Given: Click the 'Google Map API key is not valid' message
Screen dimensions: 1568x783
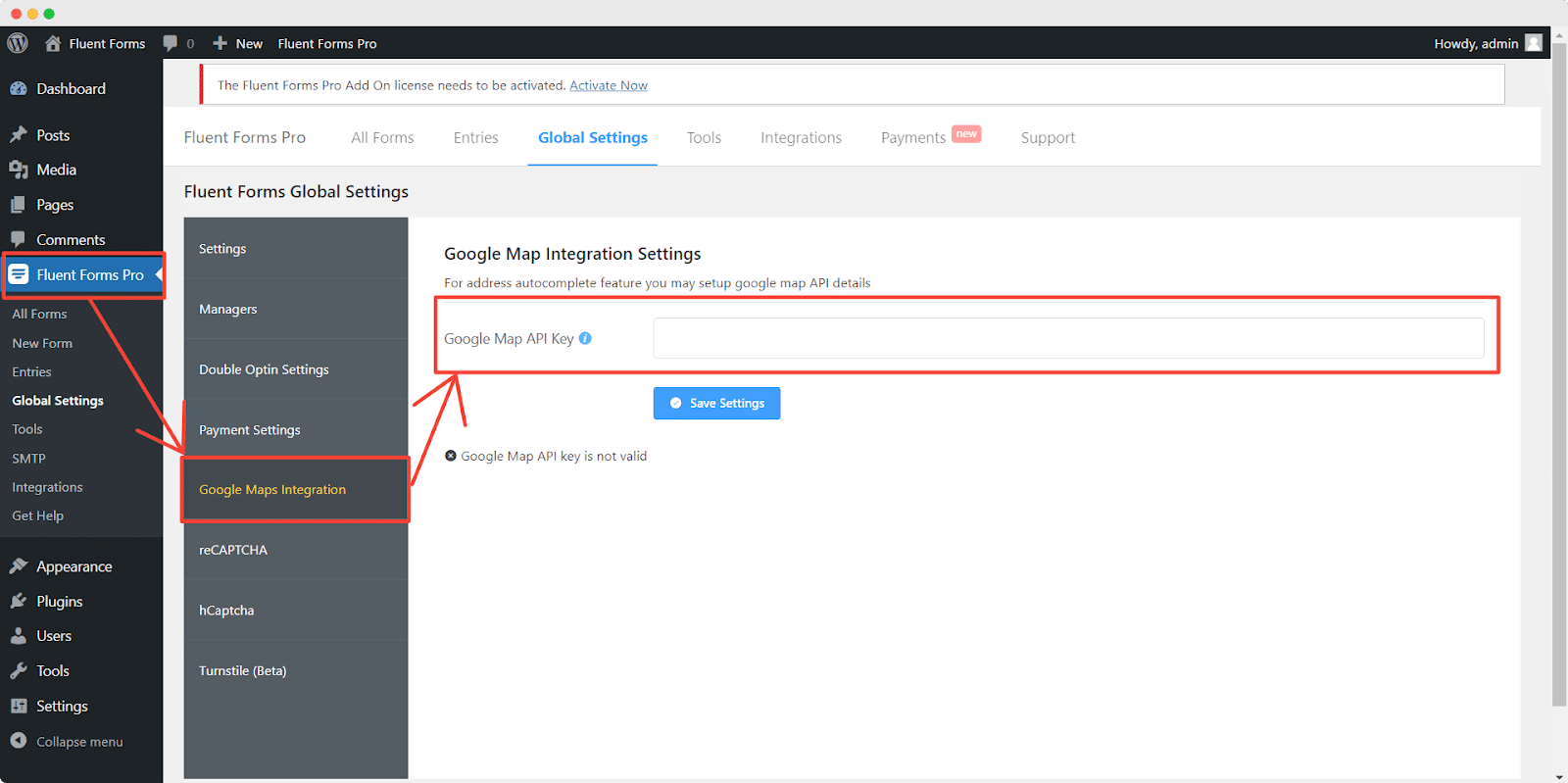Looking at the screenshot, I should pos(554,456).
